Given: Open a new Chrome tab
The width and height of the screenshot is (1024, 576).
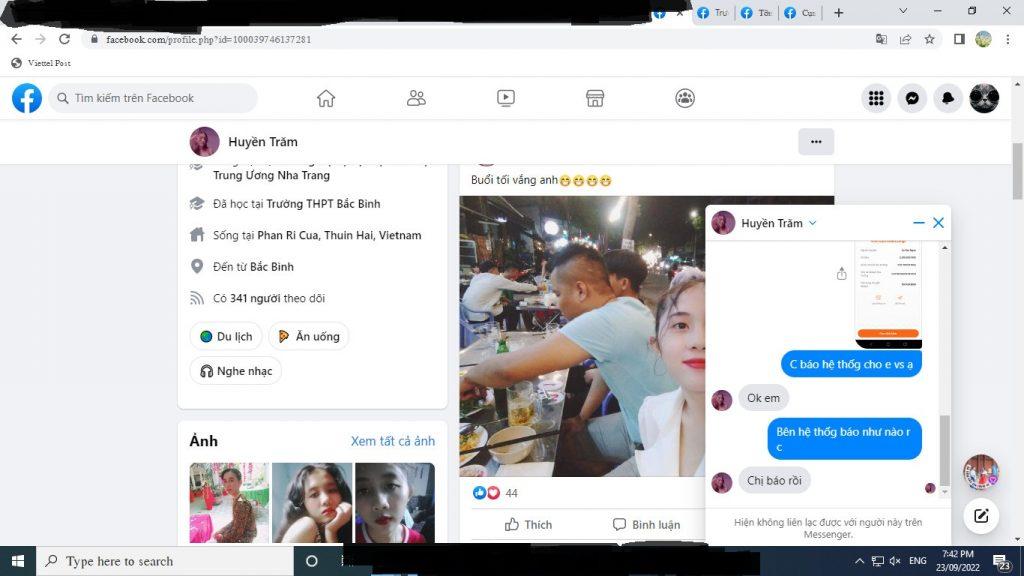Looking at the screenshot, I should click(x=838, y=13).
